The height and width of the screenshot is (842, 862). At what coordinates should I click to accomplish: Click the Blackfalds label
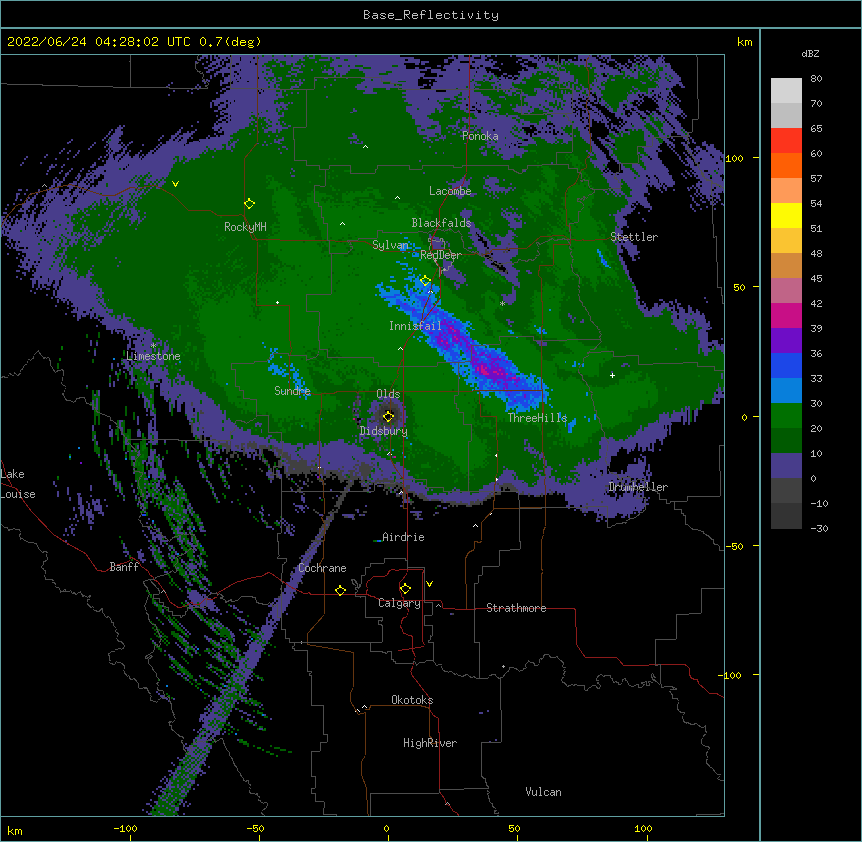point(441,223)
